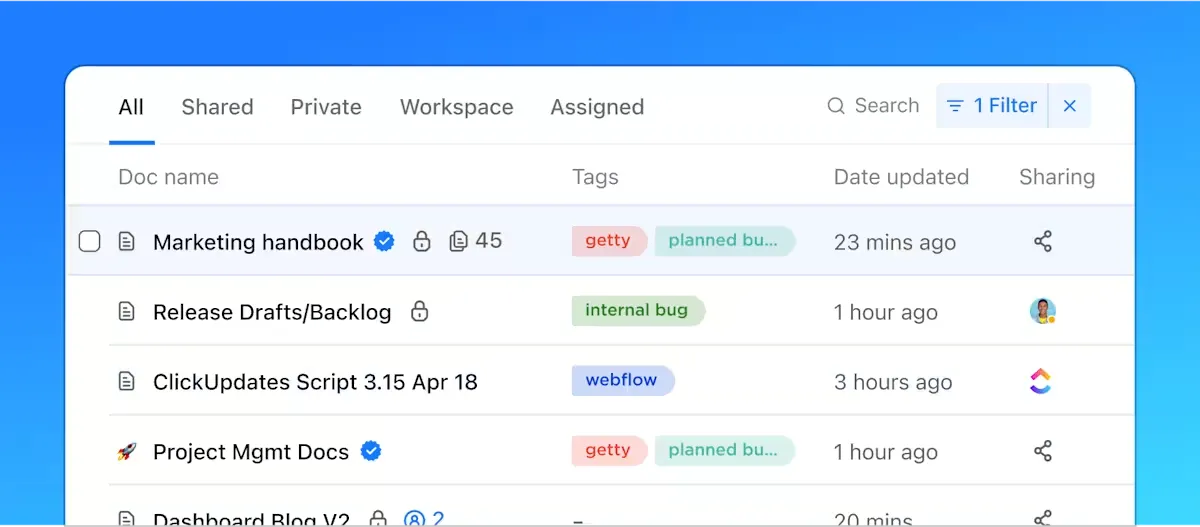Sort by the Date updated column header
Image resolution: width=1200 pixels, height=527 pixels.
(x=901, y=177)
